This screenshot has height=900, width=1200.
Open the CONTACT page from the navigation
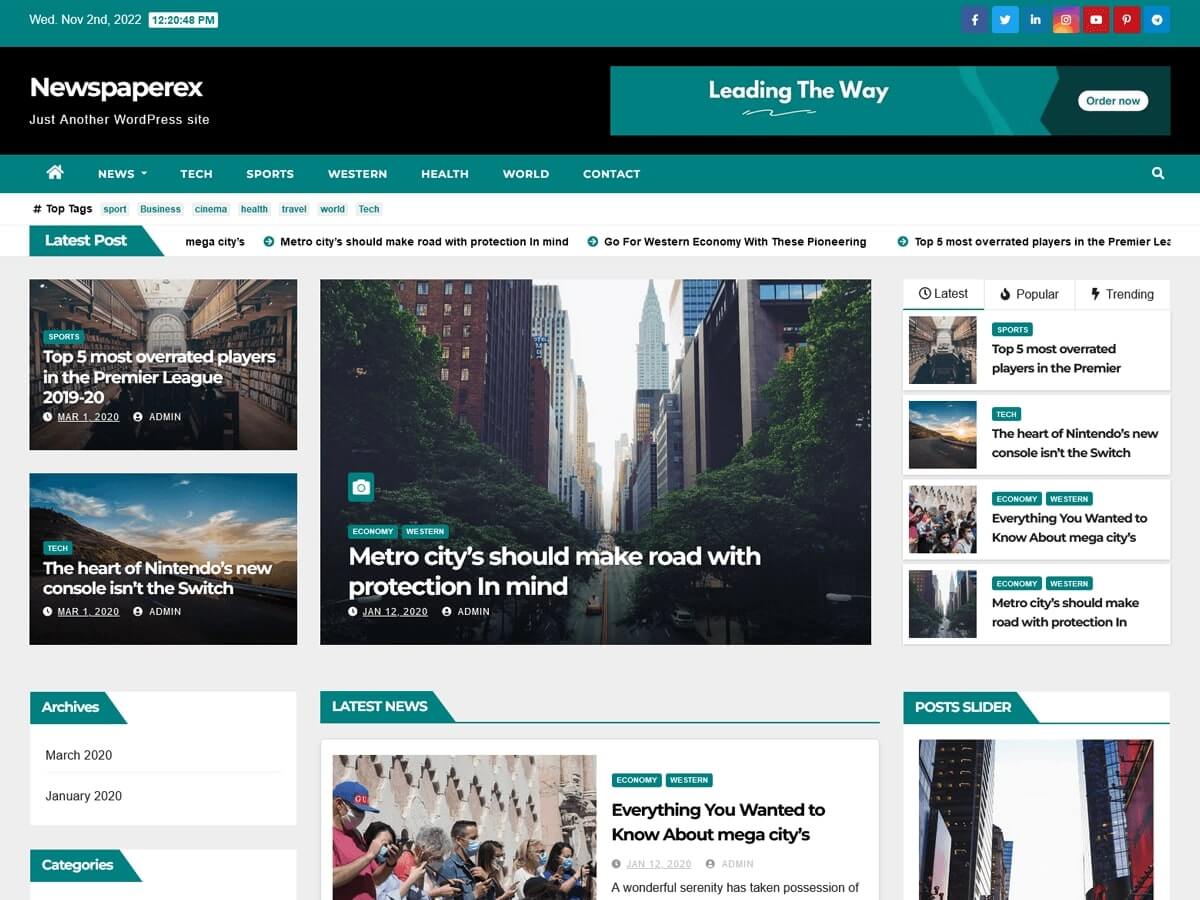click(611, 173)
